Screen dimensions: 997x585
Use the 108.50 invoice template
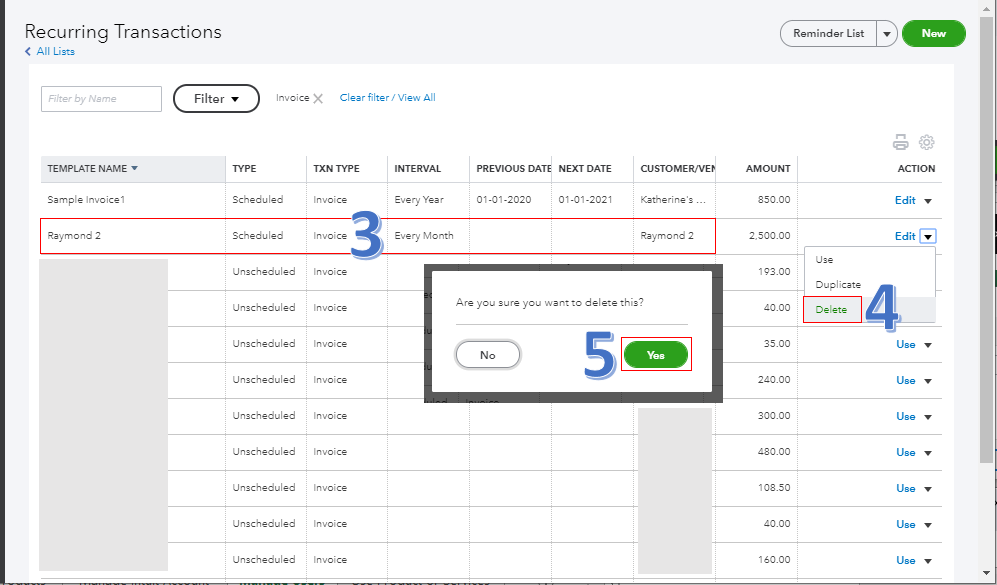(x=905, y=488)
